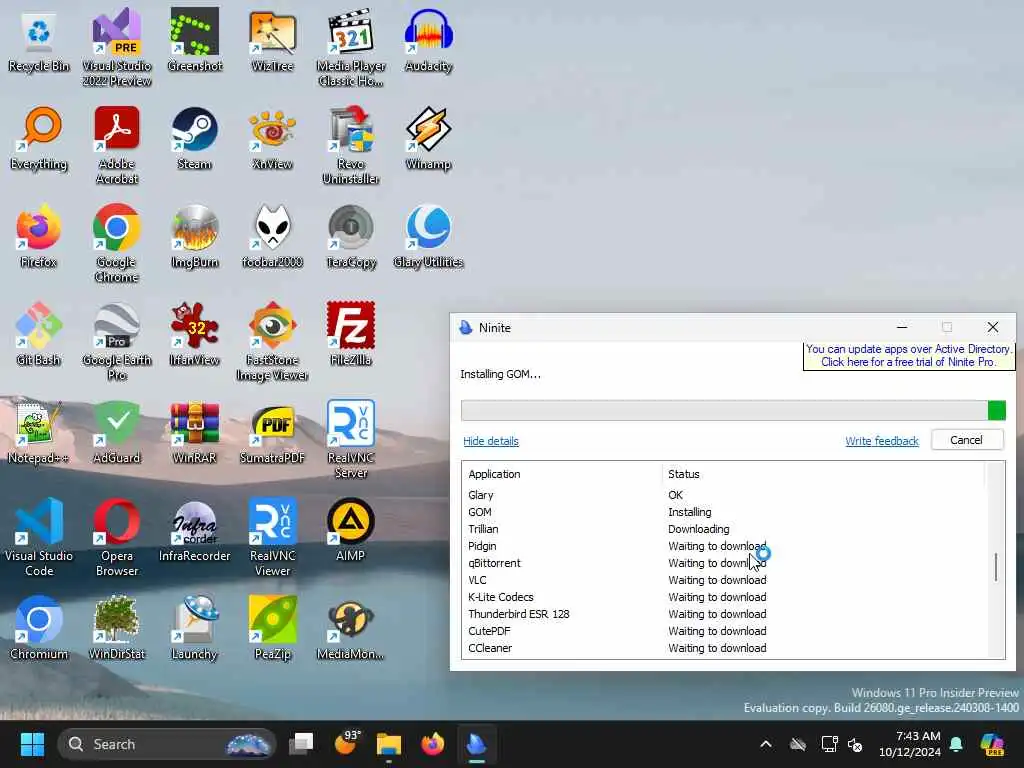Open the Windows Start menu

coord(32,744)
